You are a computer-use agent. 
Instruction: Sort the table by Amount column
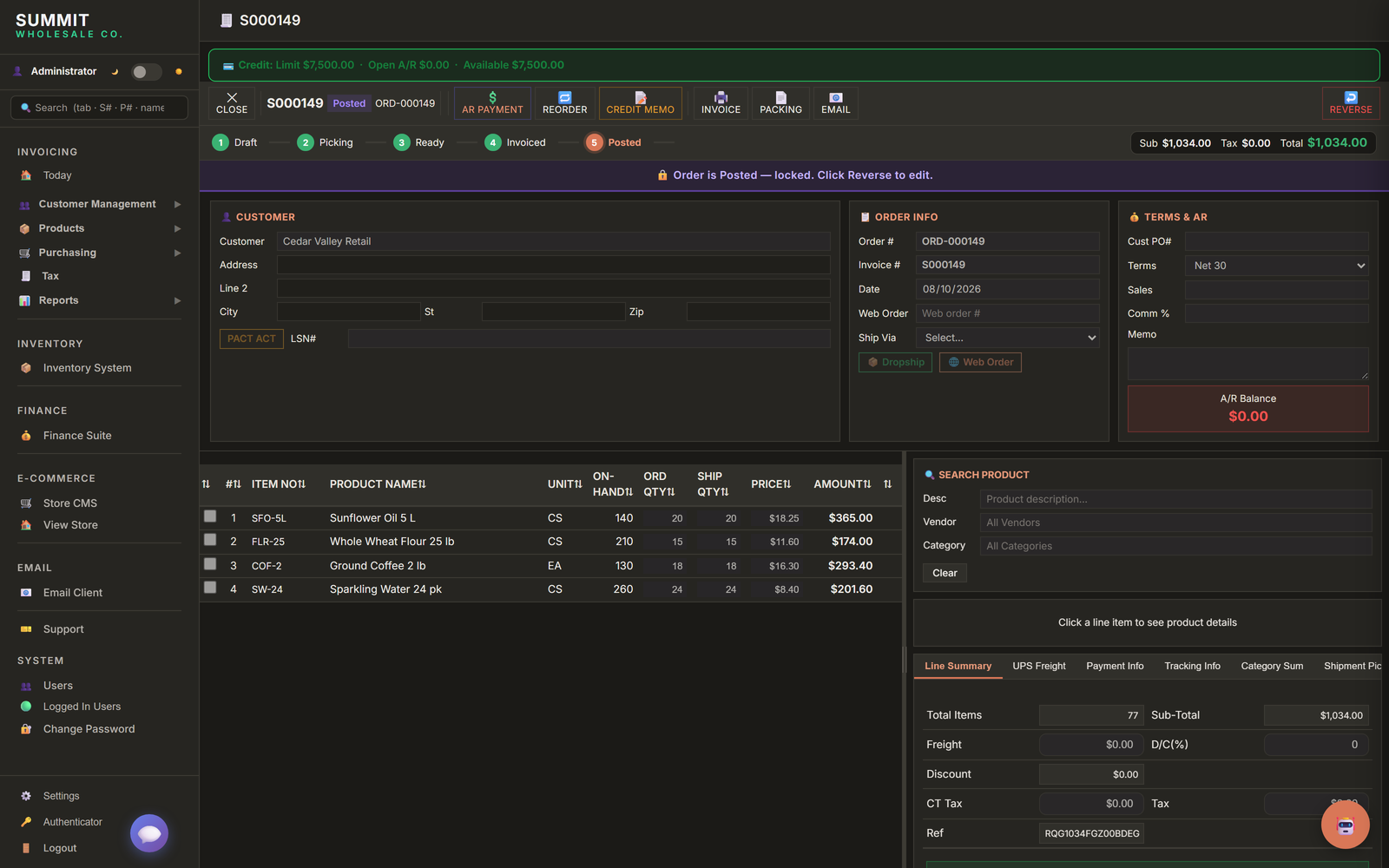click(x=842, y=484)
